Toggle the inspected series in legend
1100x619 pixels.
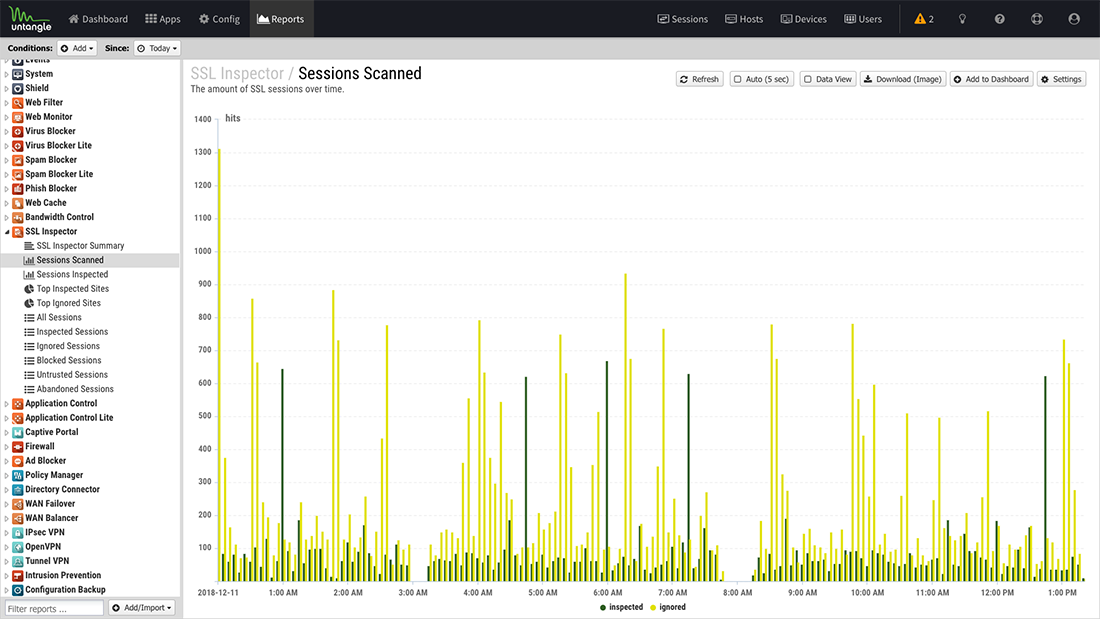[622, 608]
